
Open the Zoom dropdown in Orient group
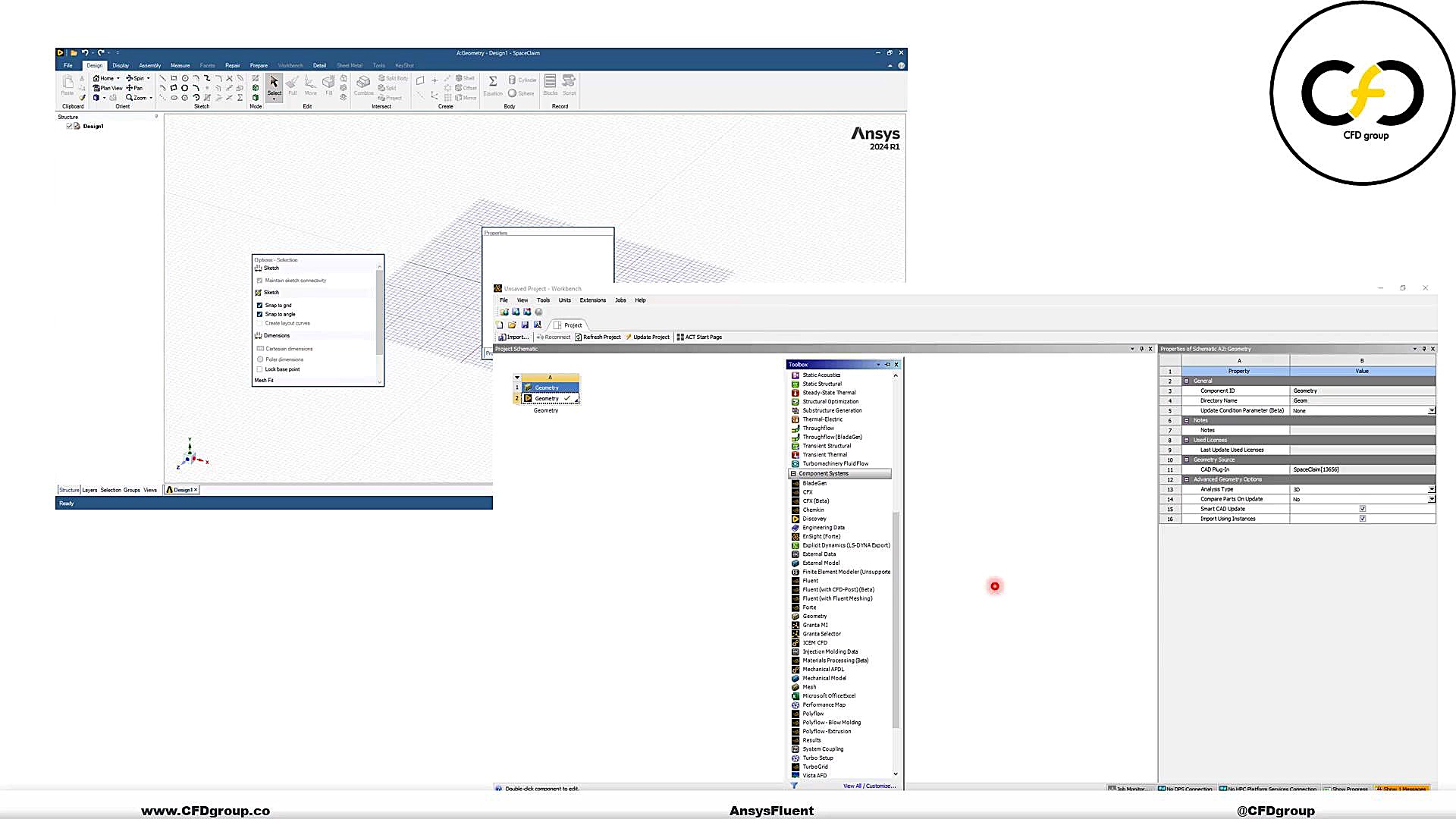pyautogui.click(x=151, y=98)
